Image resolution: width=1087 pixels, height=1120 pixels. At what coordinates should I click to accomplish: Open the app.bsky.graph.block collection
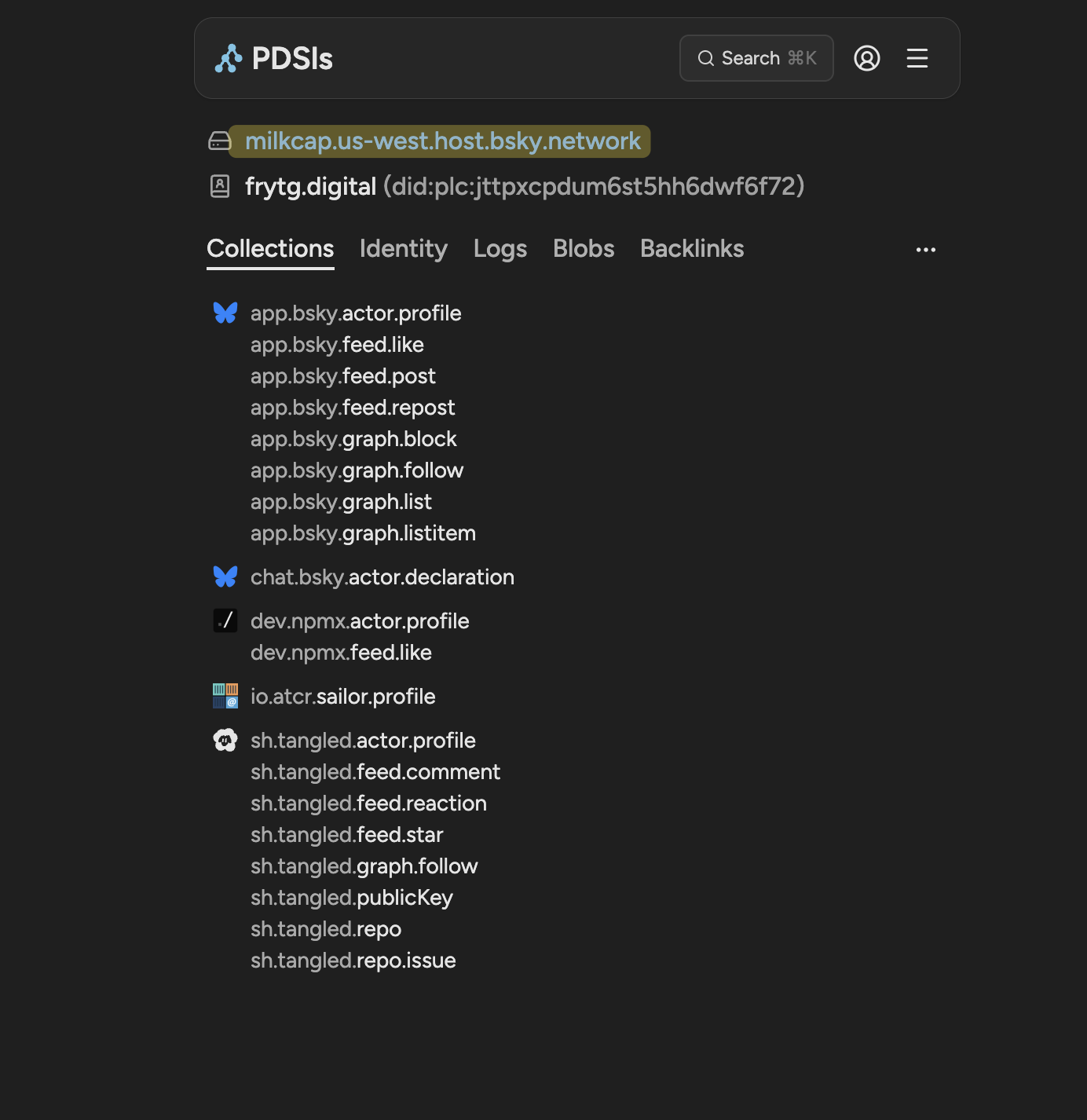click(x=353, y=439)
